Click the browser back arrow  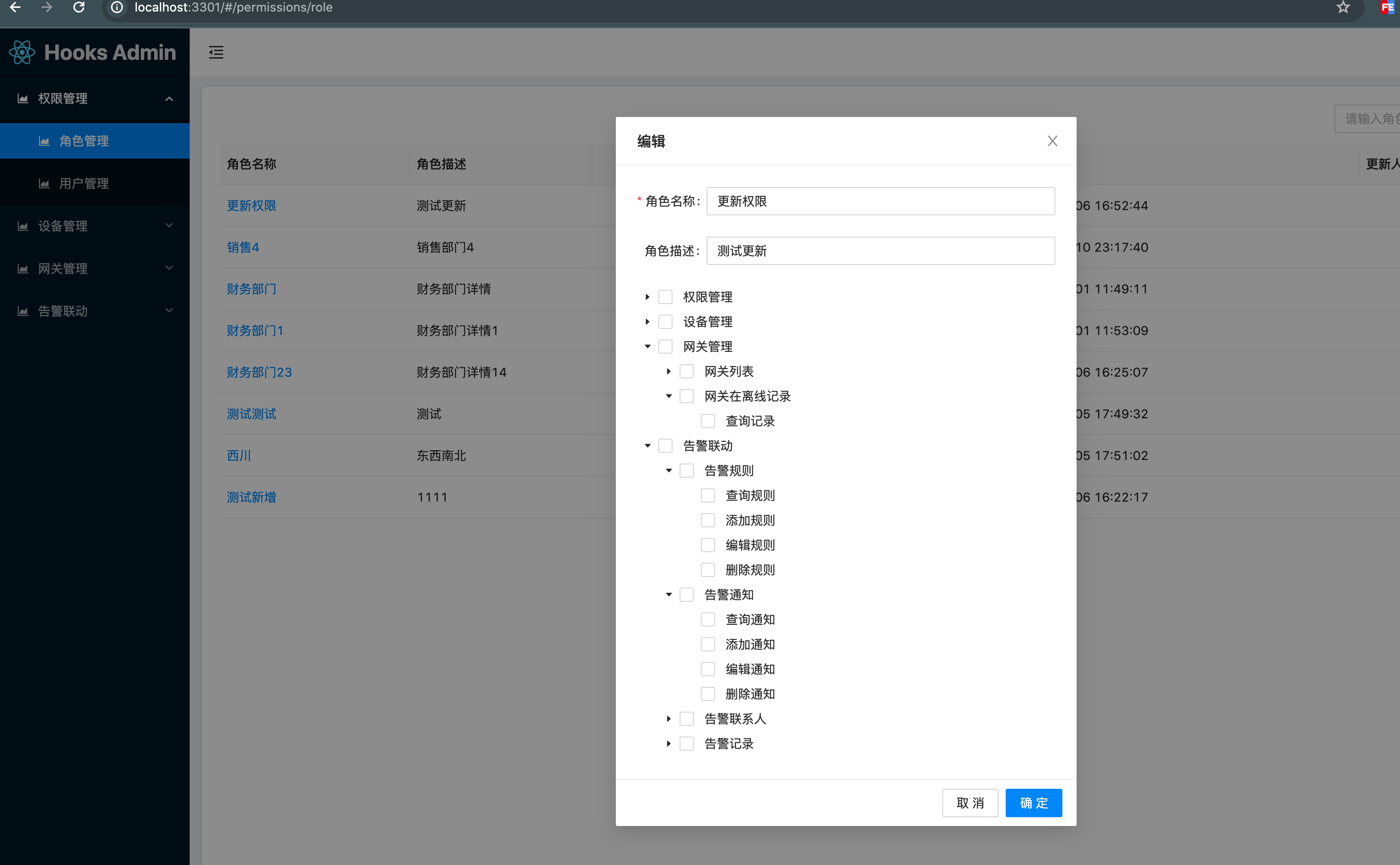(16, 8)
